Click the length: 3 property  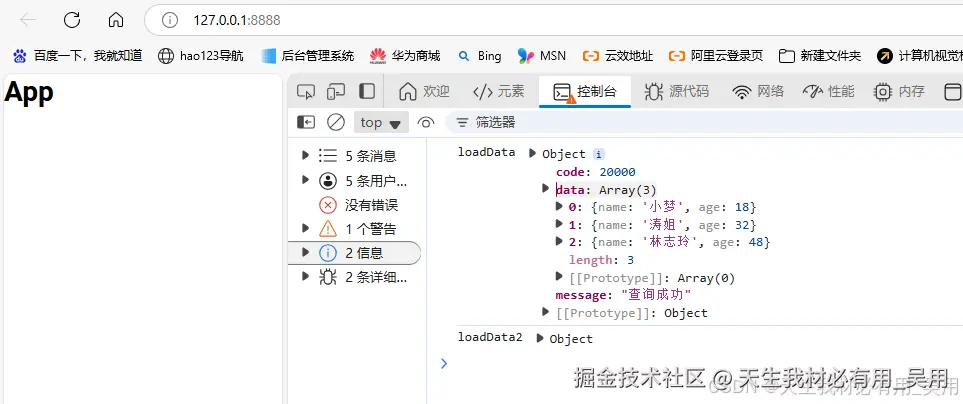point(601,260)
